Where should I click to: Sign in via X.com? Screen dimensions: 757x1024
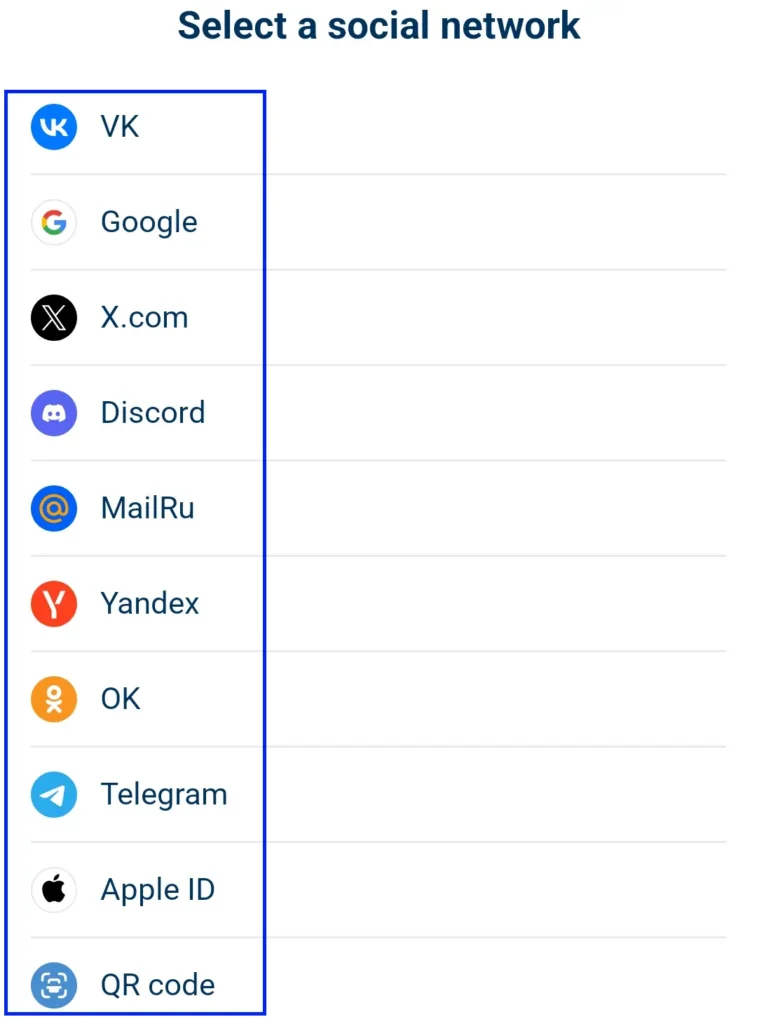(x=144, y=317)
